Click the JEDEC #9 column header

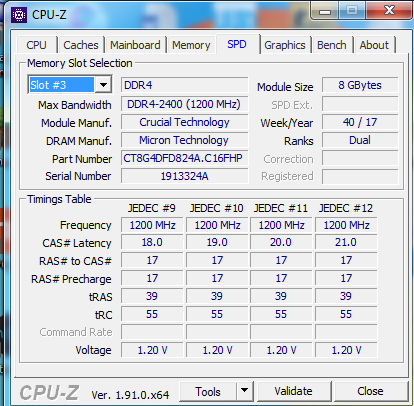(x=152, y=208)
